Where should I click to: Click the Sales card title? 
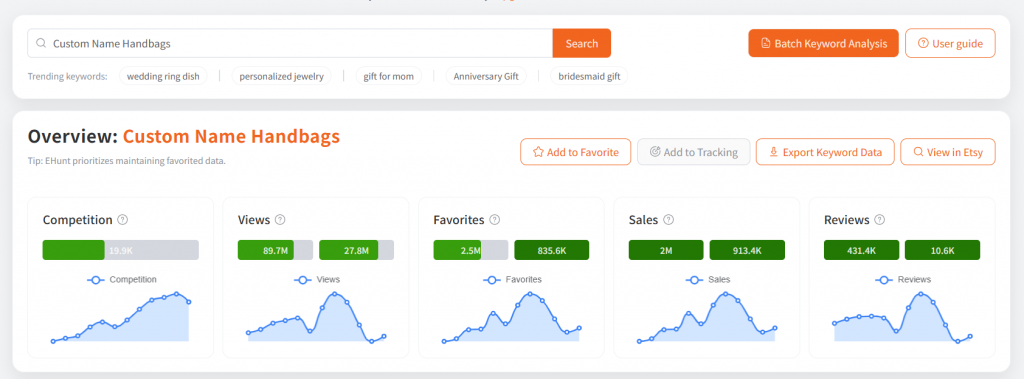pos(643,220)
